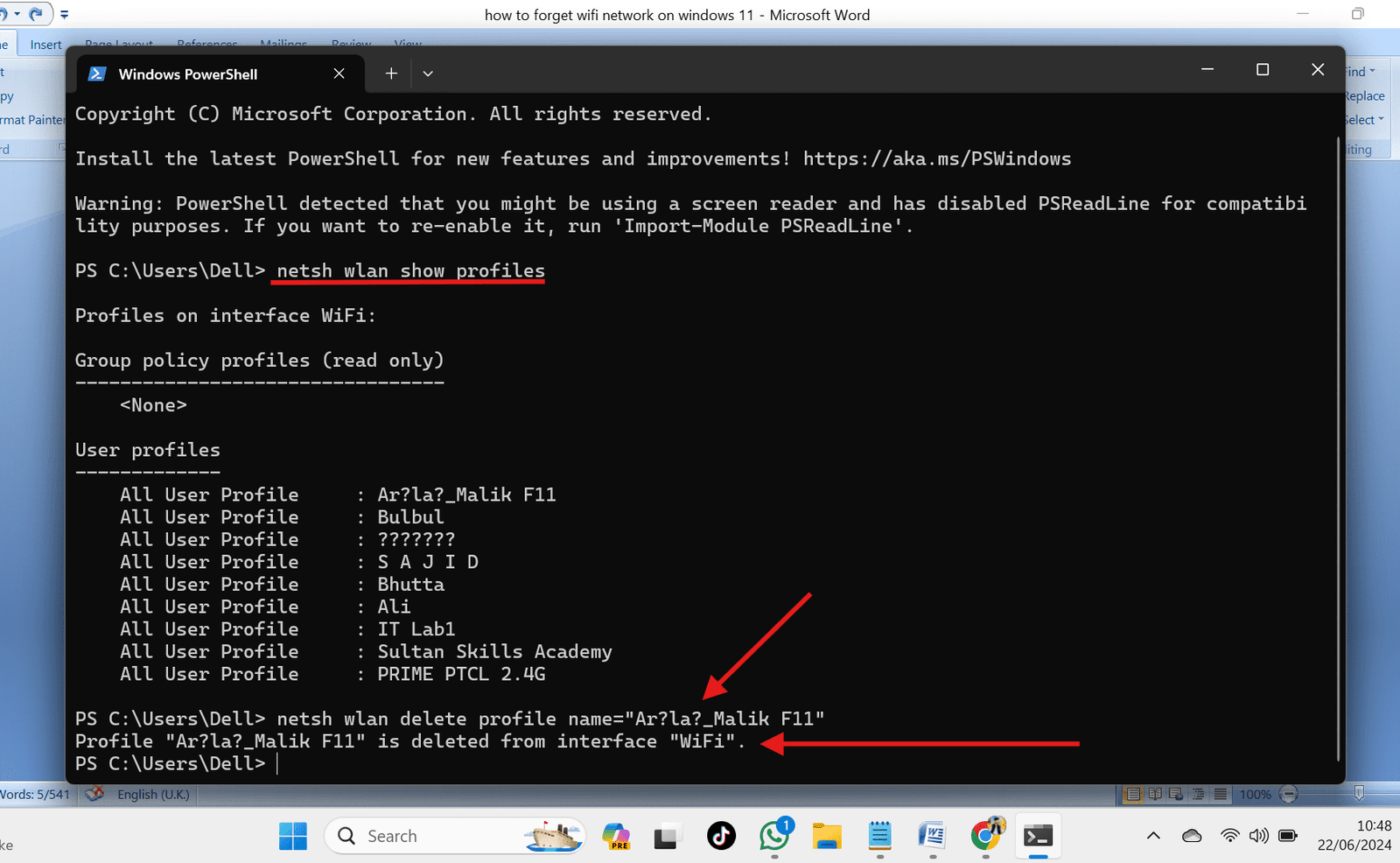
Task: Switch to the Review ribbon tab
Action: click(350, 44)
